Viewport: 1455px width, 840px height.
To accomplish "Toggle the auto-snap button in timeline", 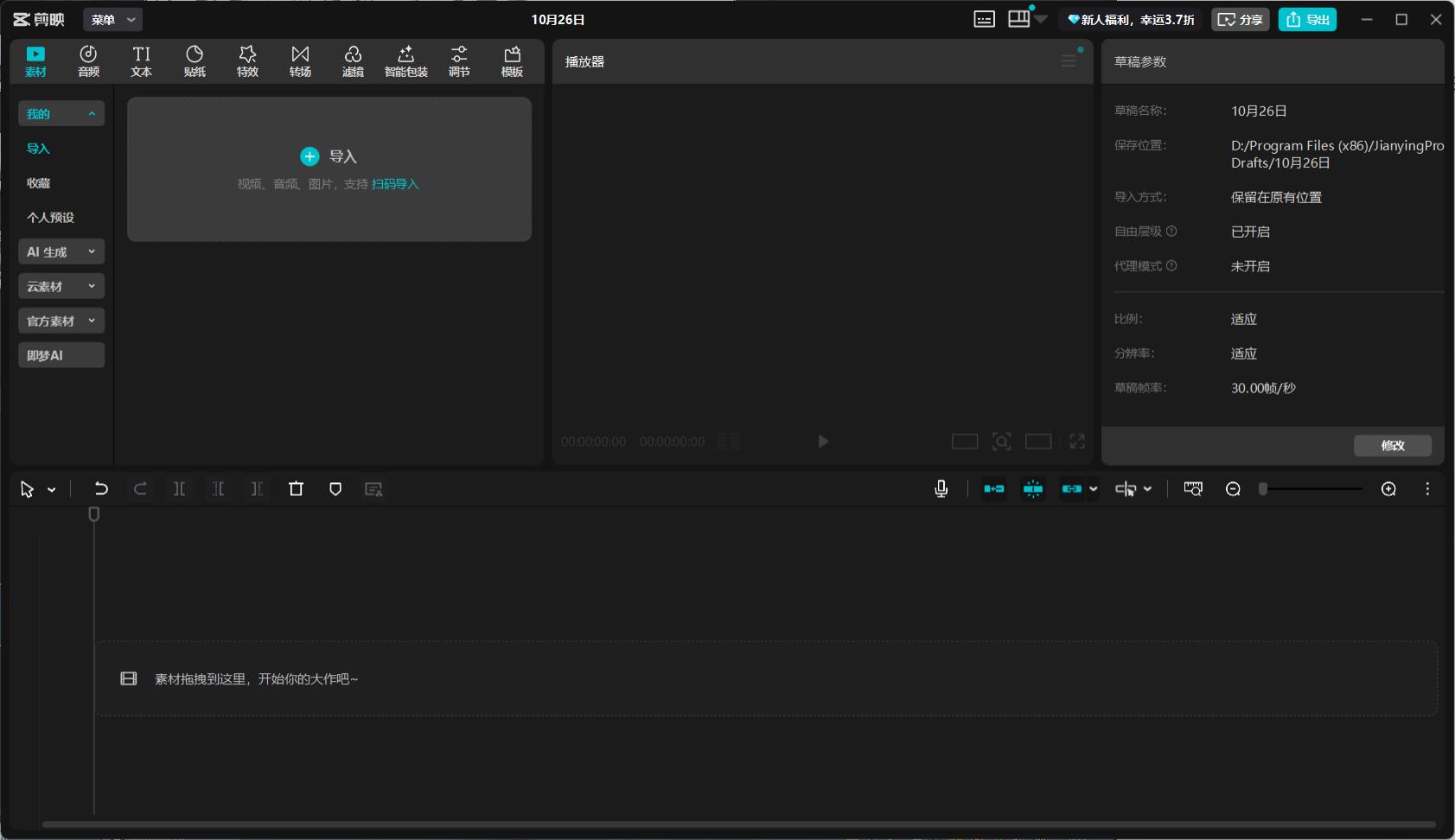I will coord(1033,489).
